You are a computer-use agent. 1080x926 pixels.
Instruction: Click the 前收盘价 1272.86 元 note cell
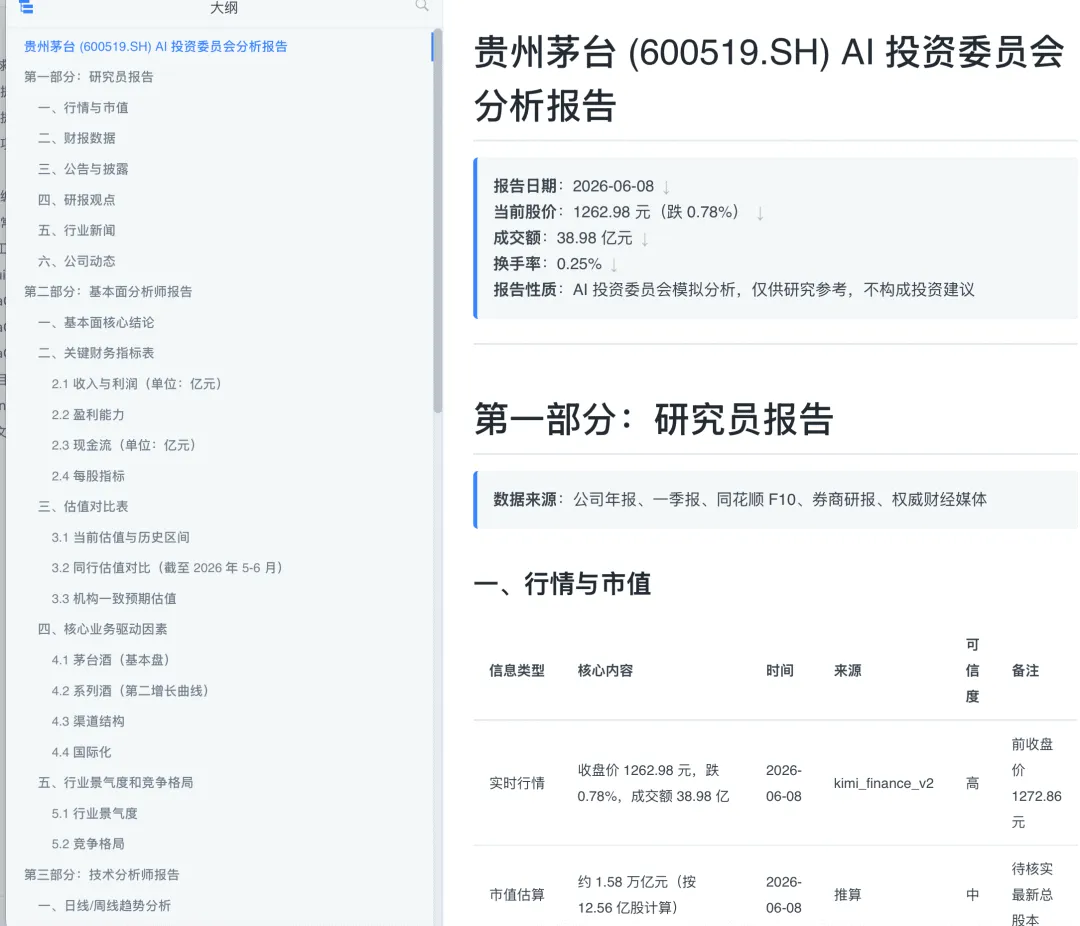click(1036, 783)
